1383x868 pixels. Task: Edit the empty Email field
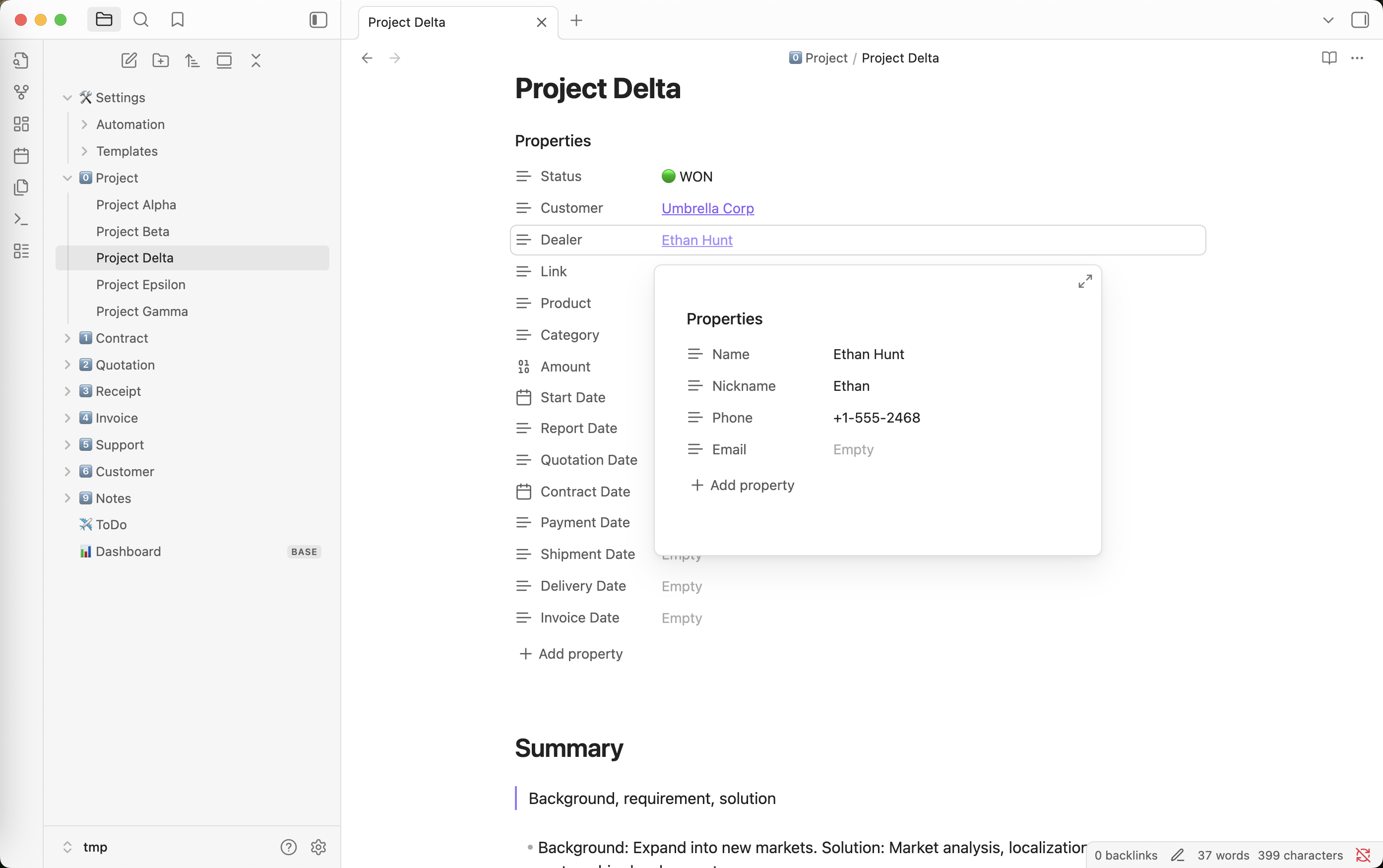[853, 449]
